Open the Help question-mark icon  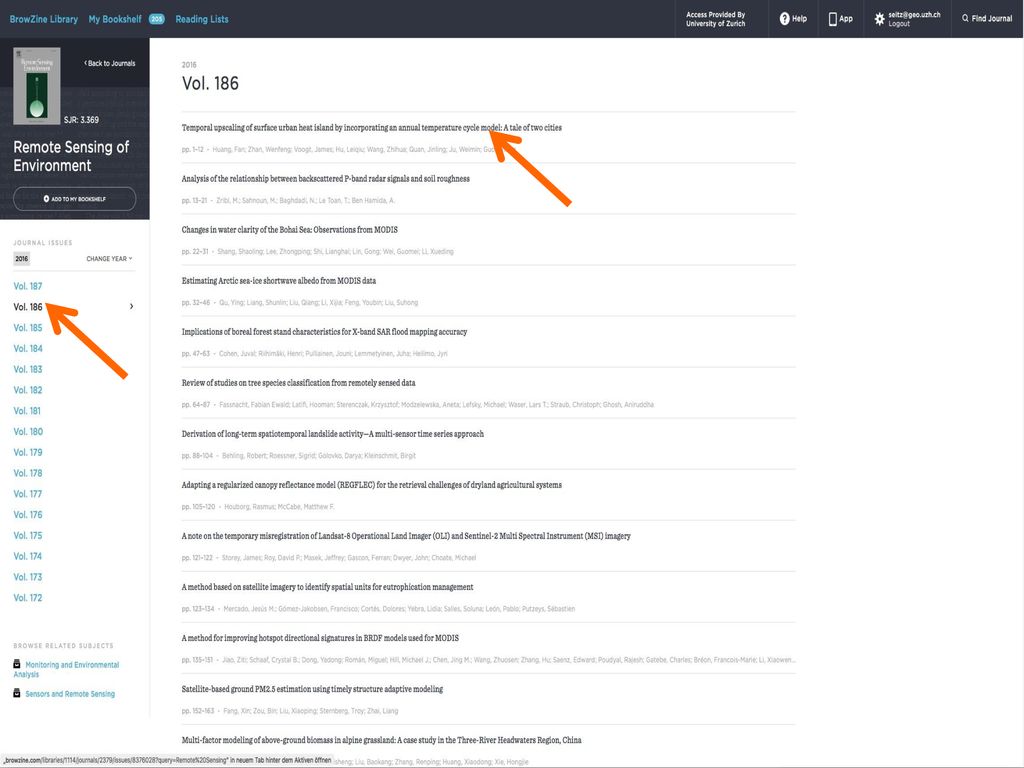[784, 19]
